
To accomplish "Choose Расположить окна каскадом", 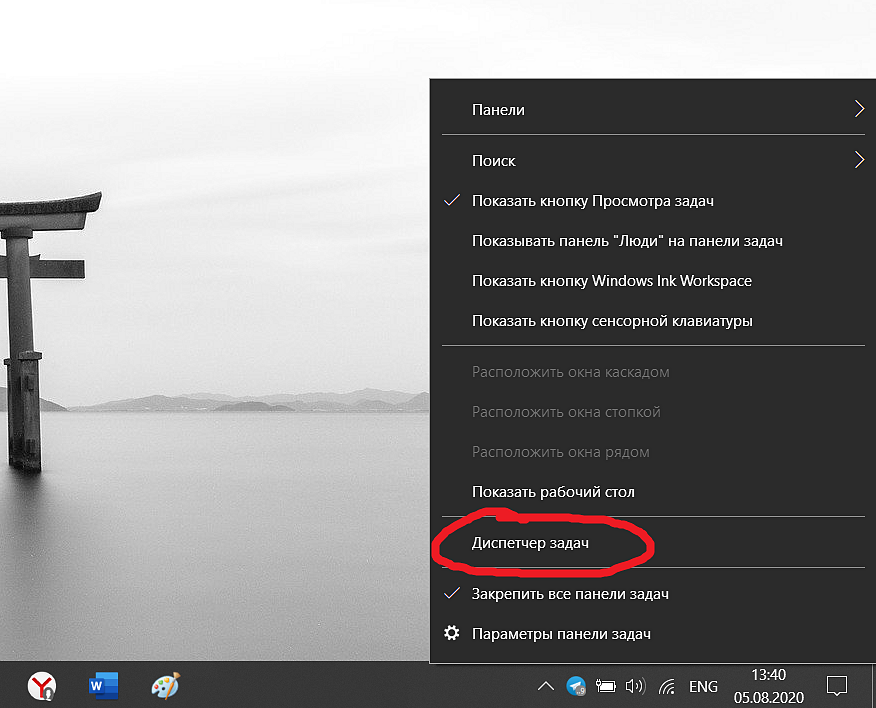I will tap(653, 372).
